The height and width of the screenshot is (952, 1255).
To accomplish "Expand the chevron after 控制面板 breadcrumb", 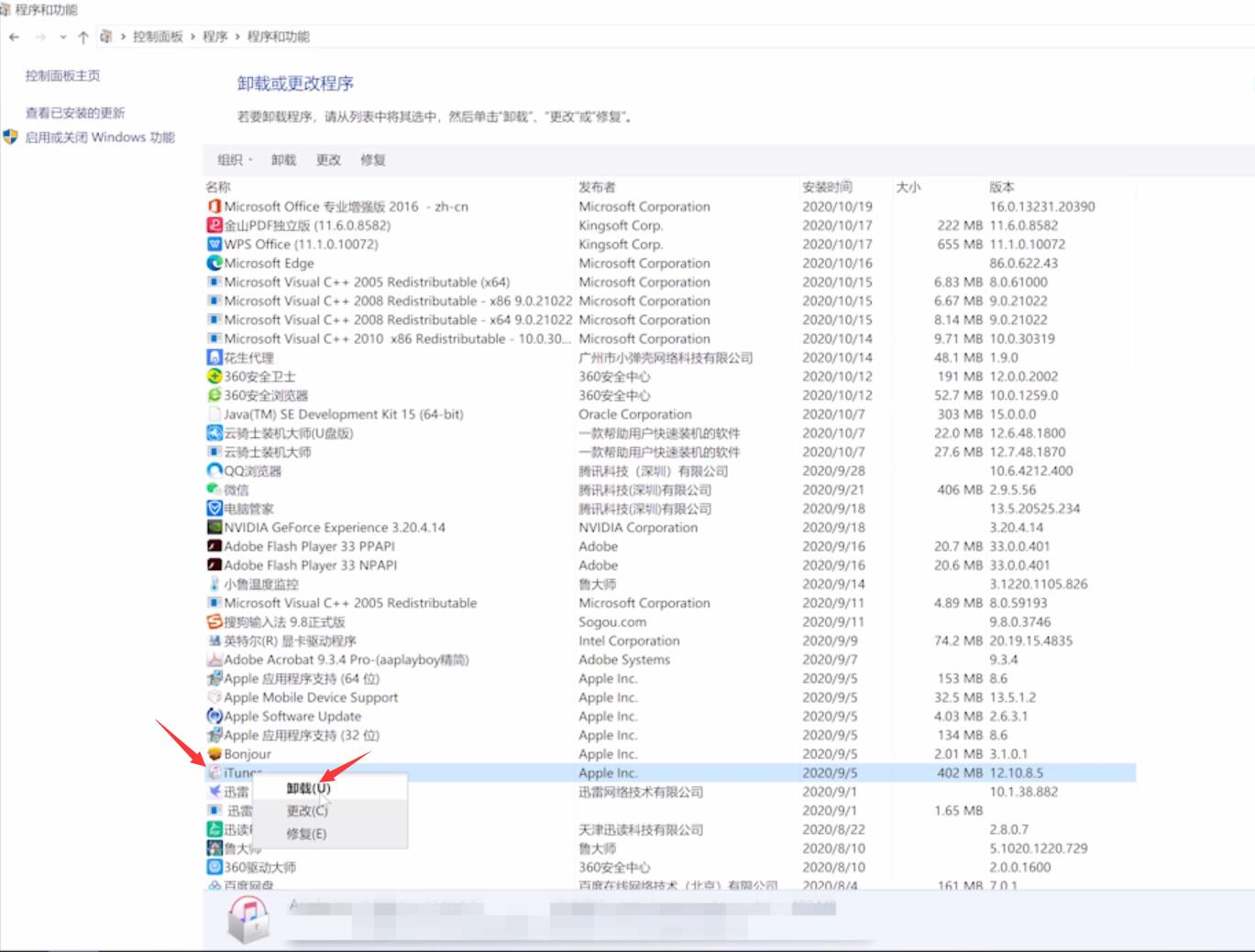I will pyautogui.click(x=193, y=37).
